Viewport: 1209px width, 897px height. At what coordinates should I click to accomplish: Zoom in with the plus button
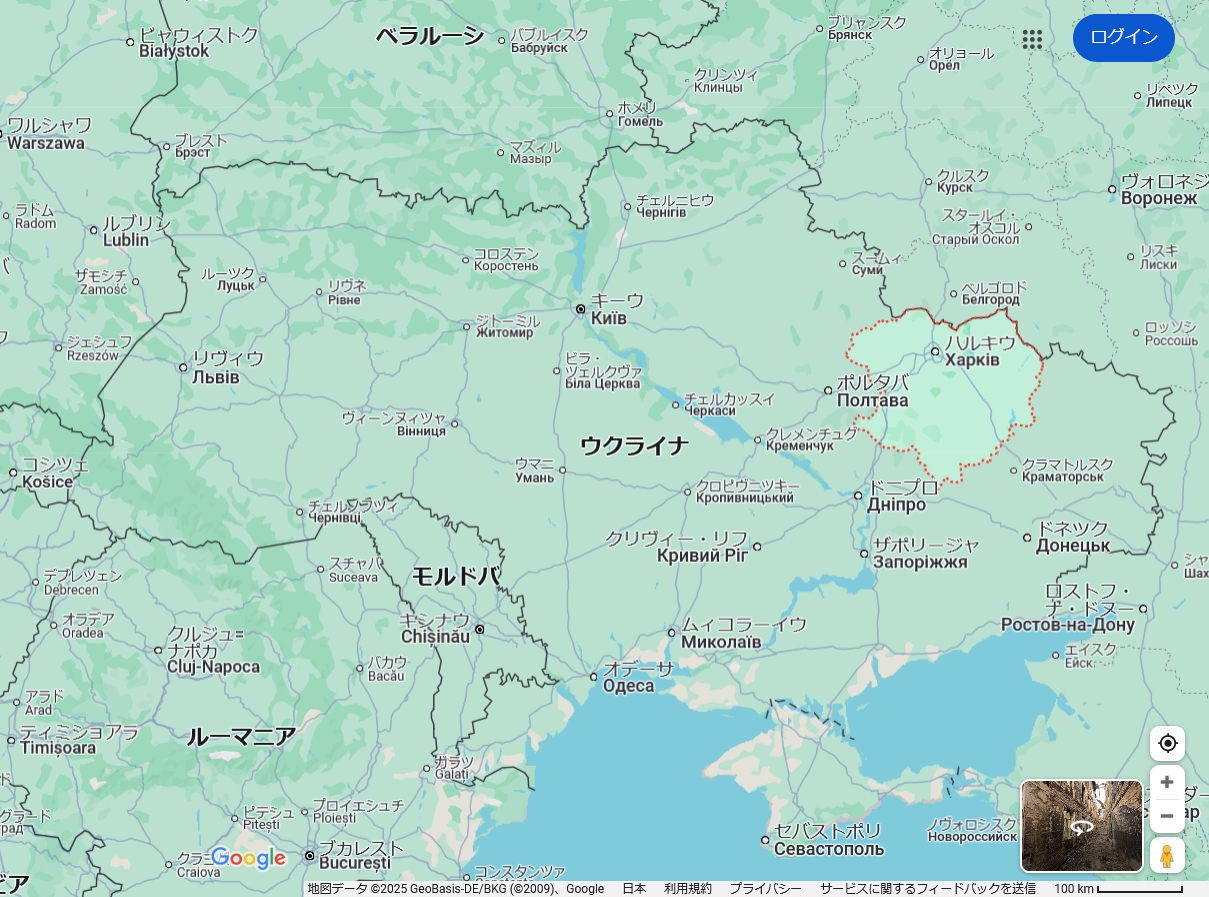coord(1167,782)
